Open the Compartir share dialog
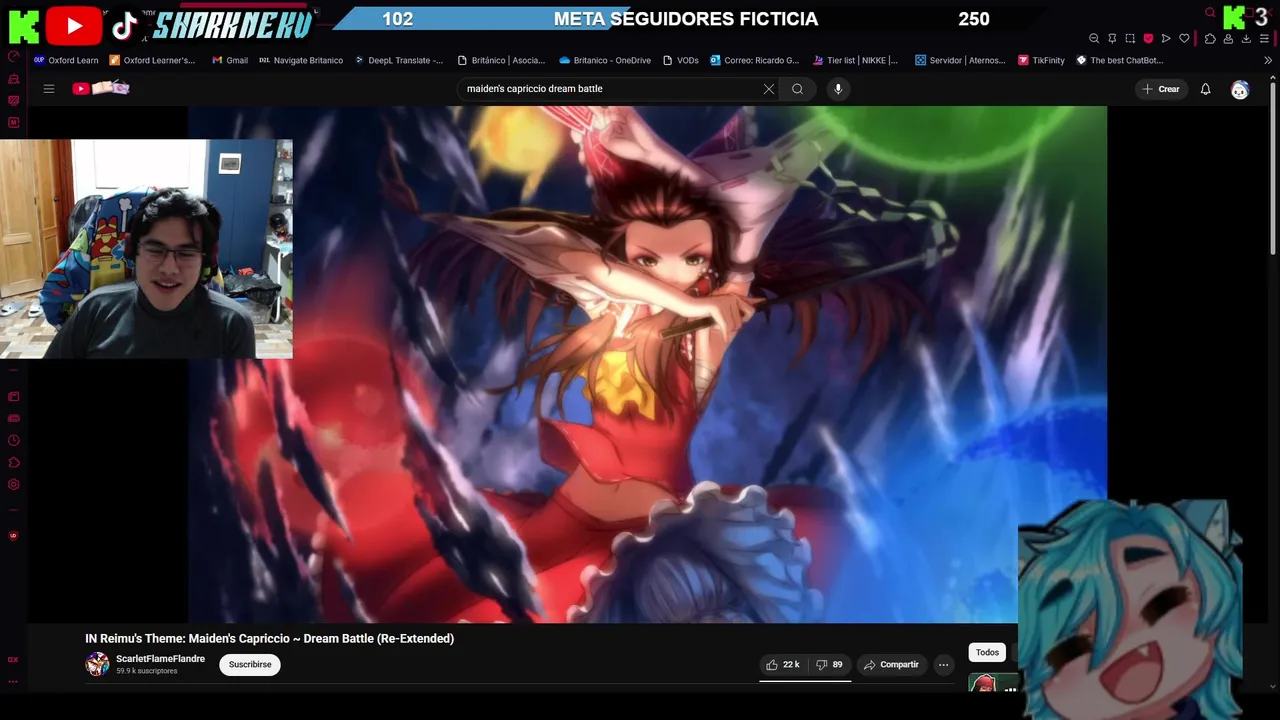Viewport: 1280px width, 720px height. tap(891, 665)
